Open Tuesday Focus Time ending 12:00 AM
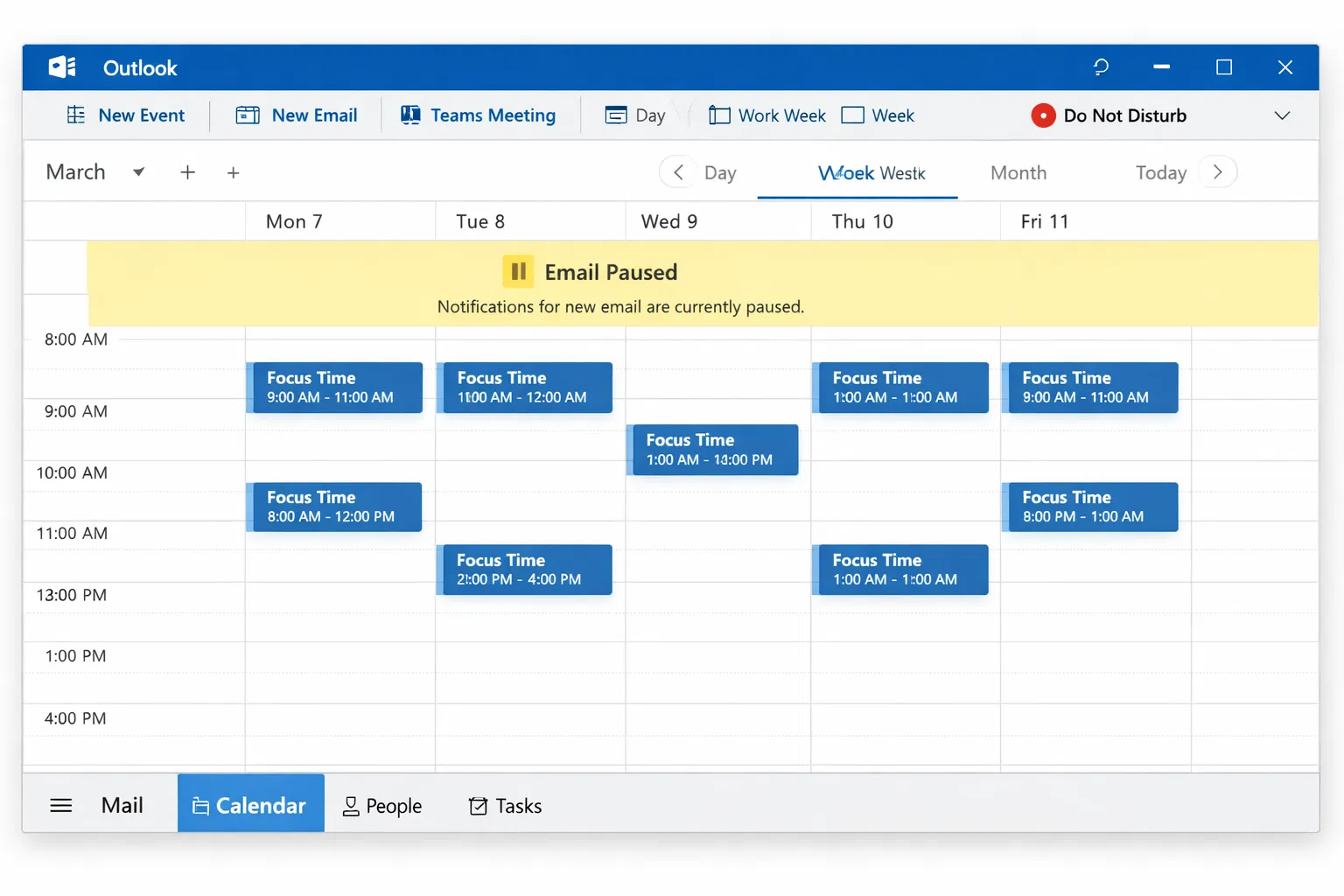This screenshot has height=896, width=1344. 524,388
